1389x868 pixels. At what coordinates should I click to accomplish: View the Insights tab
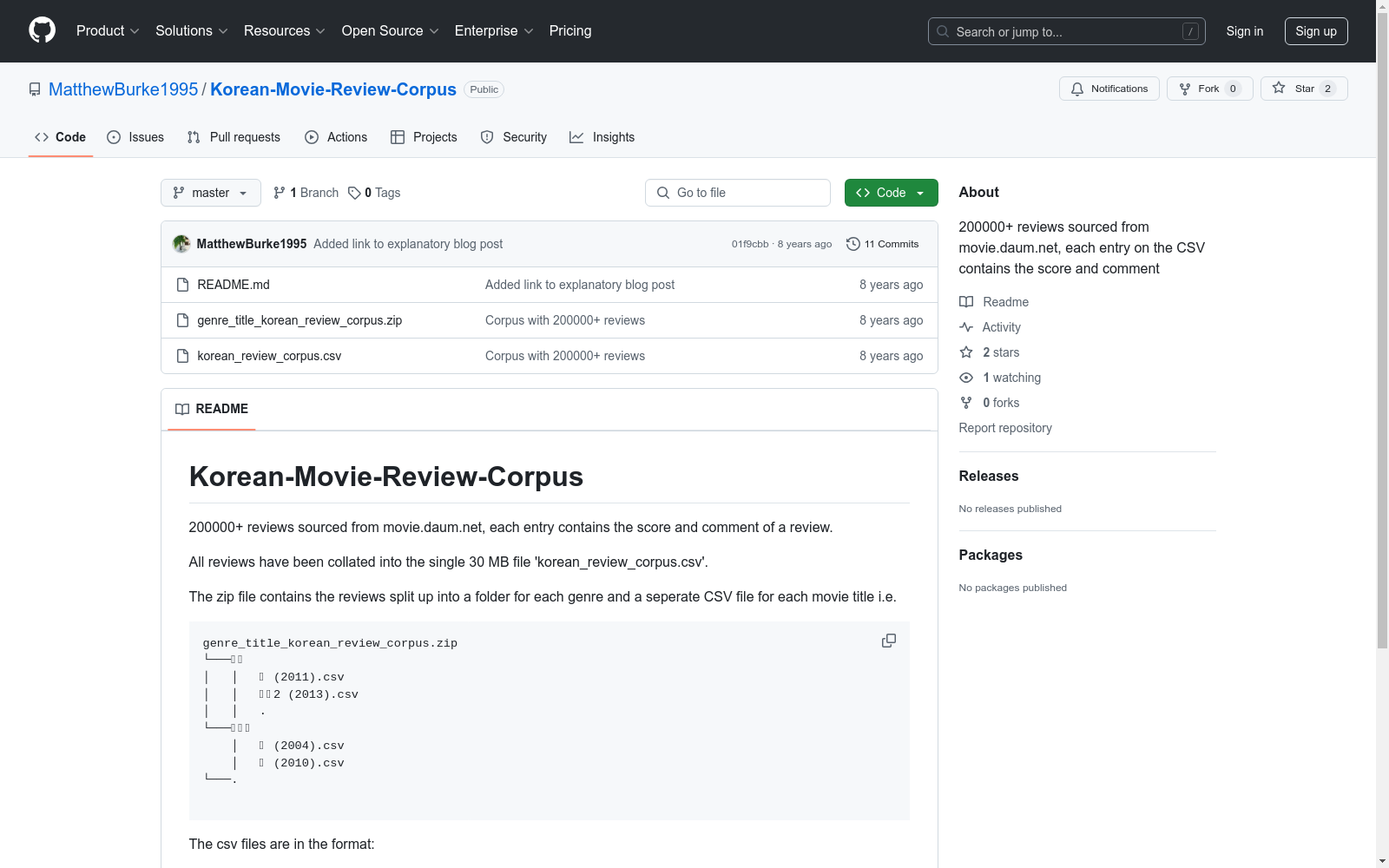pyautogui.click(x=602, y=137)
